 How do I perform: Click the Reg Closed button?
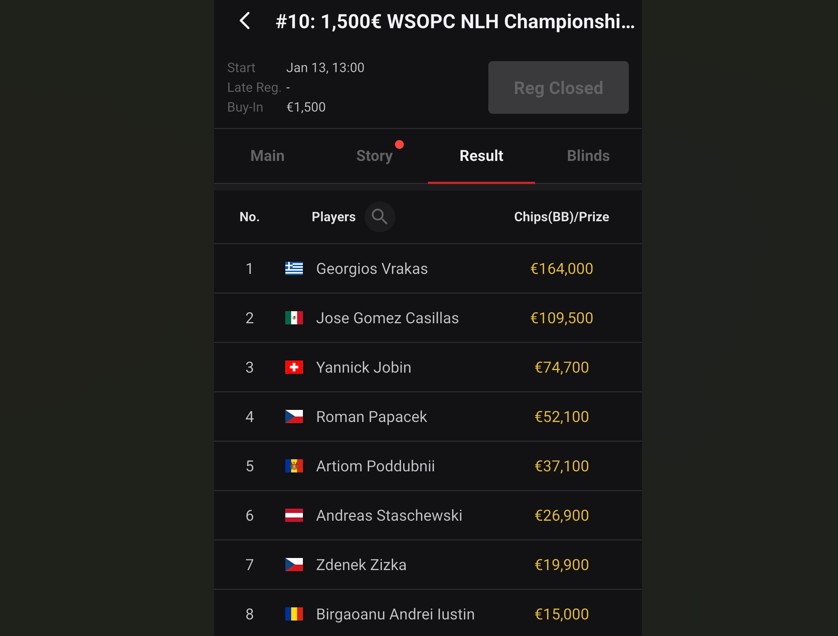click(558, 87)
